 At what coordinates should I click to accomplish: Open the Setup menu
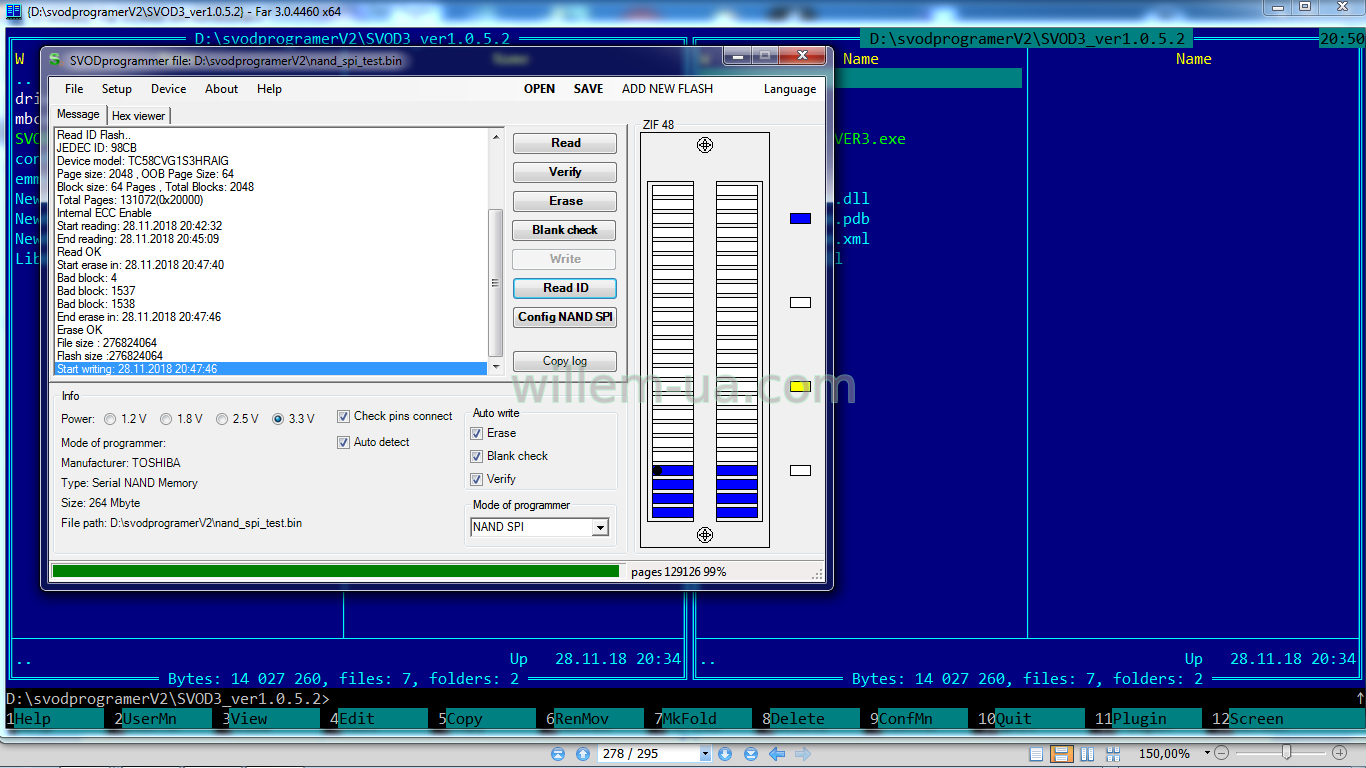coord(117,89)
